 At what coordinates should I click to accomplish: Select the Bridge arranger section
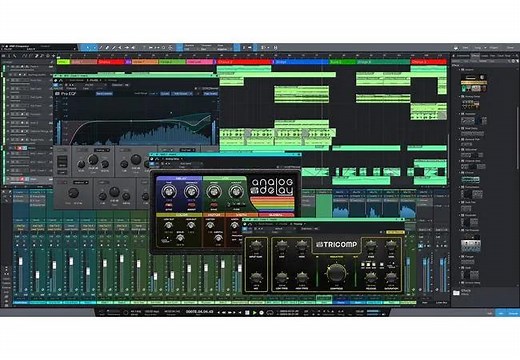click(301, 62)
